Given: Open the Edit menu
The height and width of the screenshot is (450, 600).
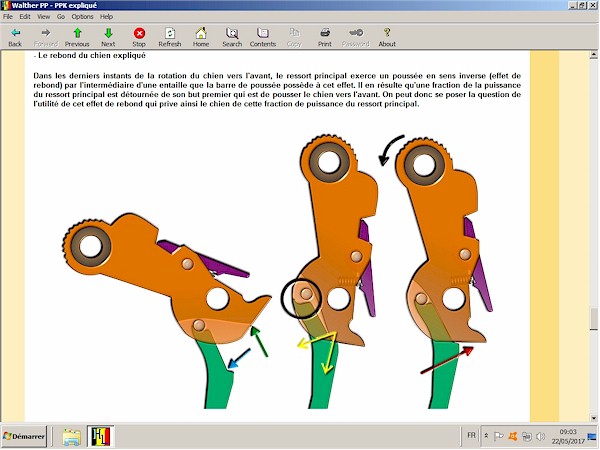Looking at the screenshot, I should click(25, 16).
